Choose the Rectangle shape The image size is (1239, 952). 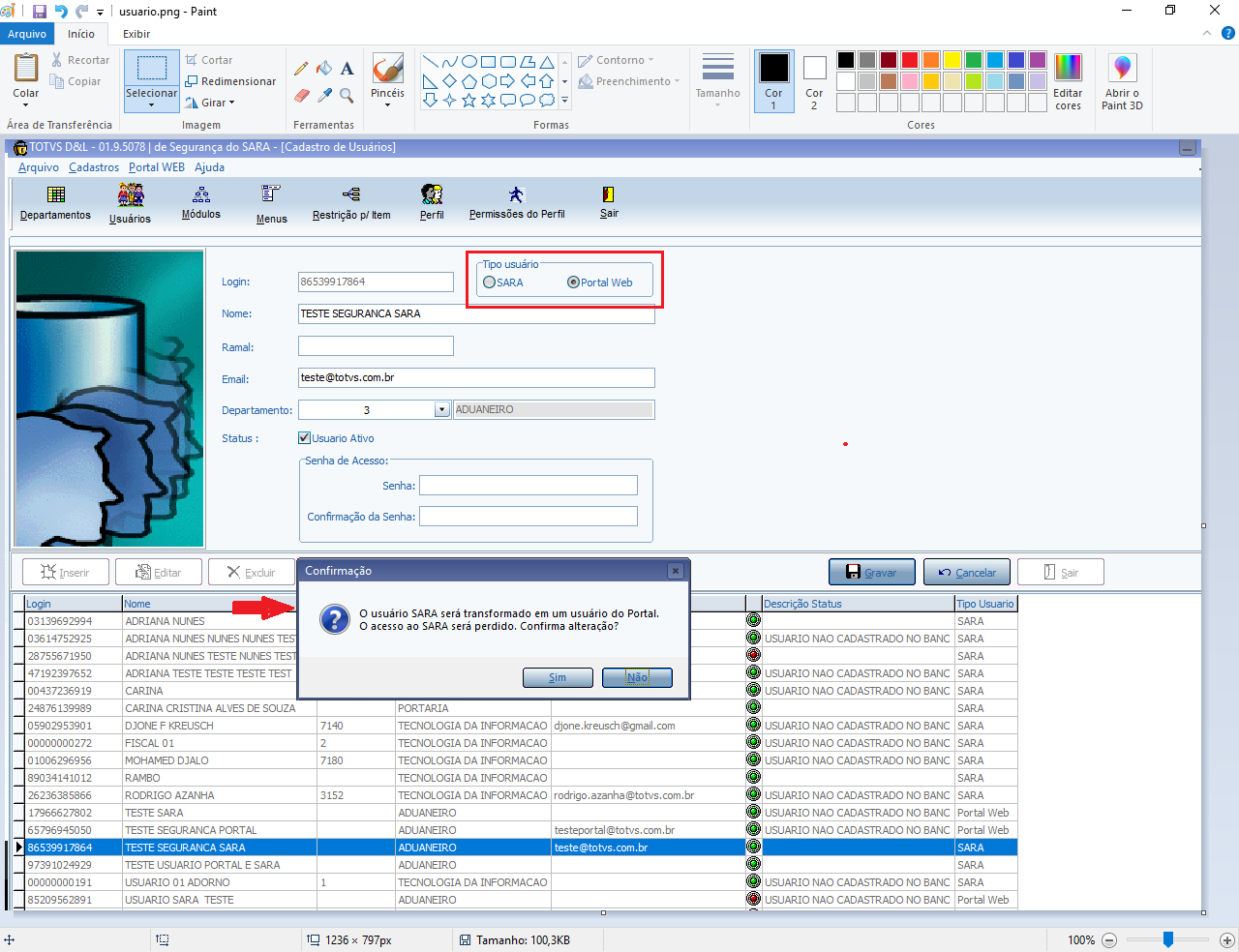point(489,62)
